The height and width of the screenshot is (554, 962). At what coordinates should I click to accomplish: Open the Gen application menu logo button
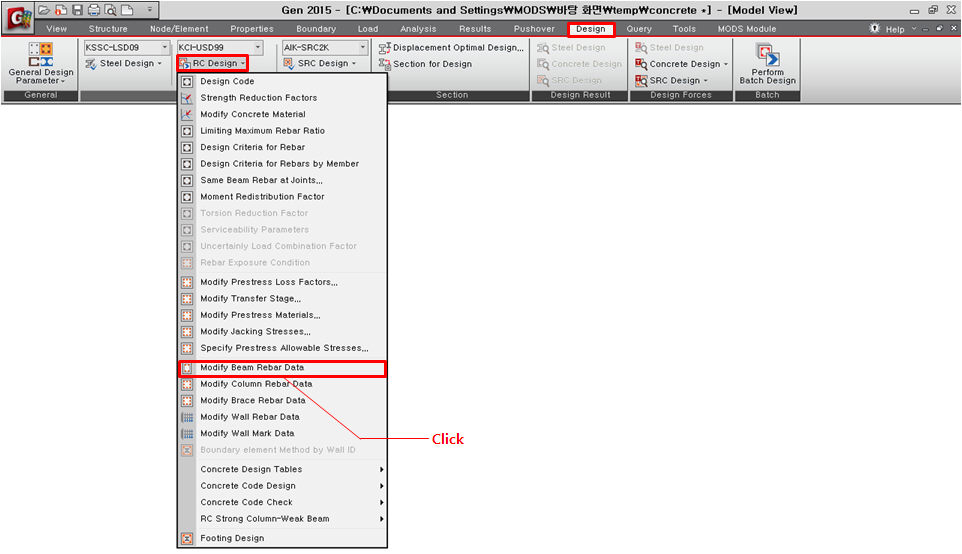[x=17, y=18]
